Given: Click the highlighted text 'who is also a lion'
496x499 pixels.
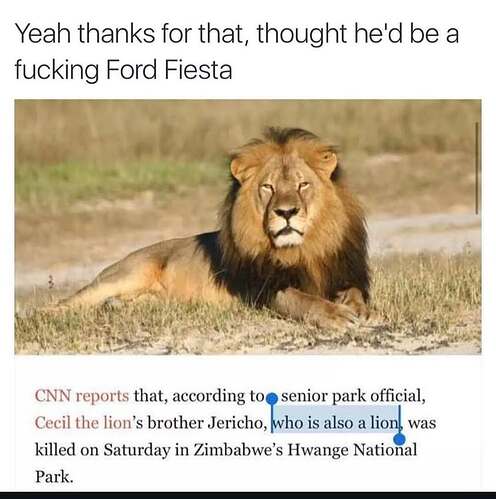Looking at the screenshot, I should coord(335,423).
